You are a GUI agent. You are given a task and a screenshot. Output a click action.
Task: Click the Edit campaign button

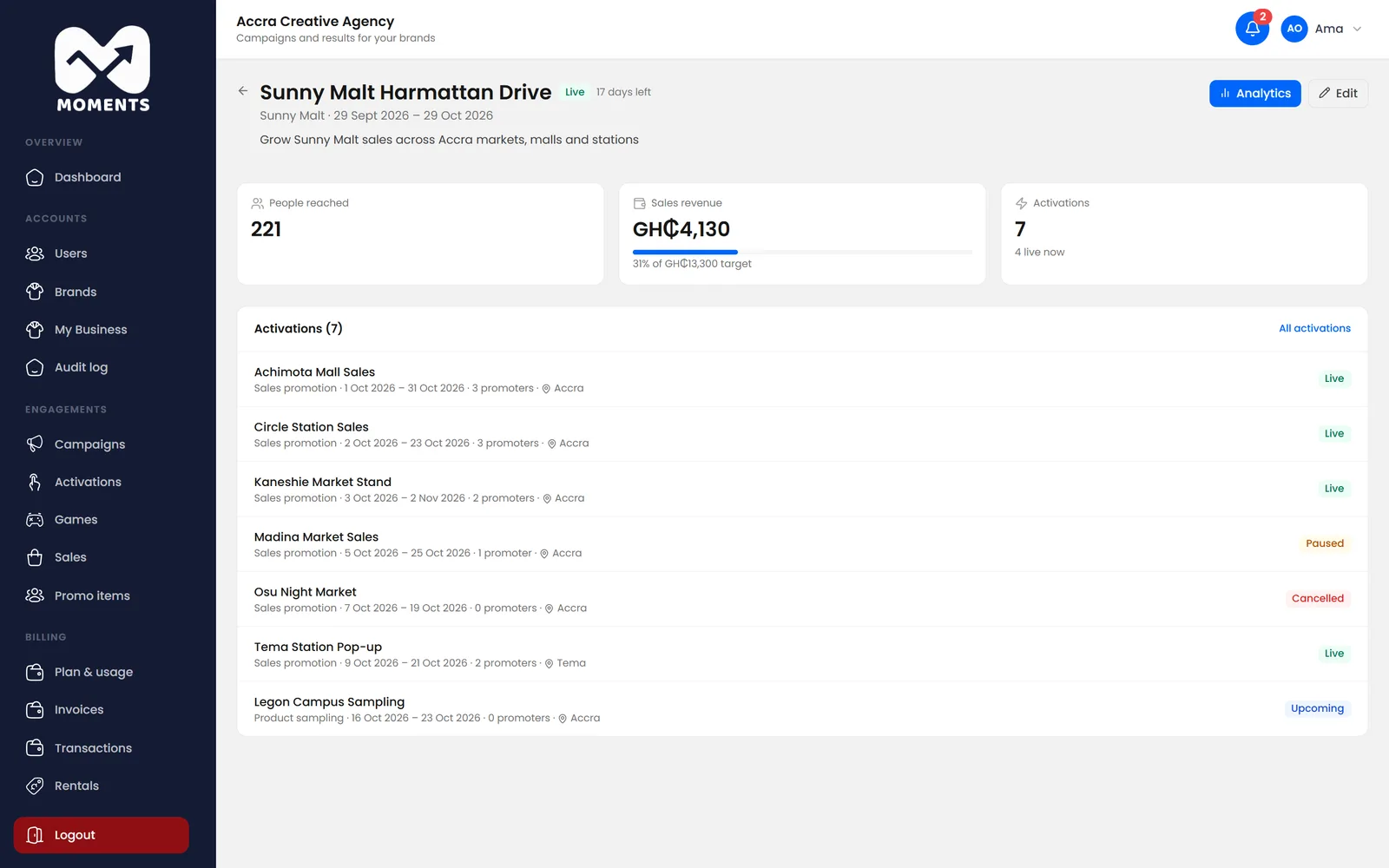(x=1338, y=94)
